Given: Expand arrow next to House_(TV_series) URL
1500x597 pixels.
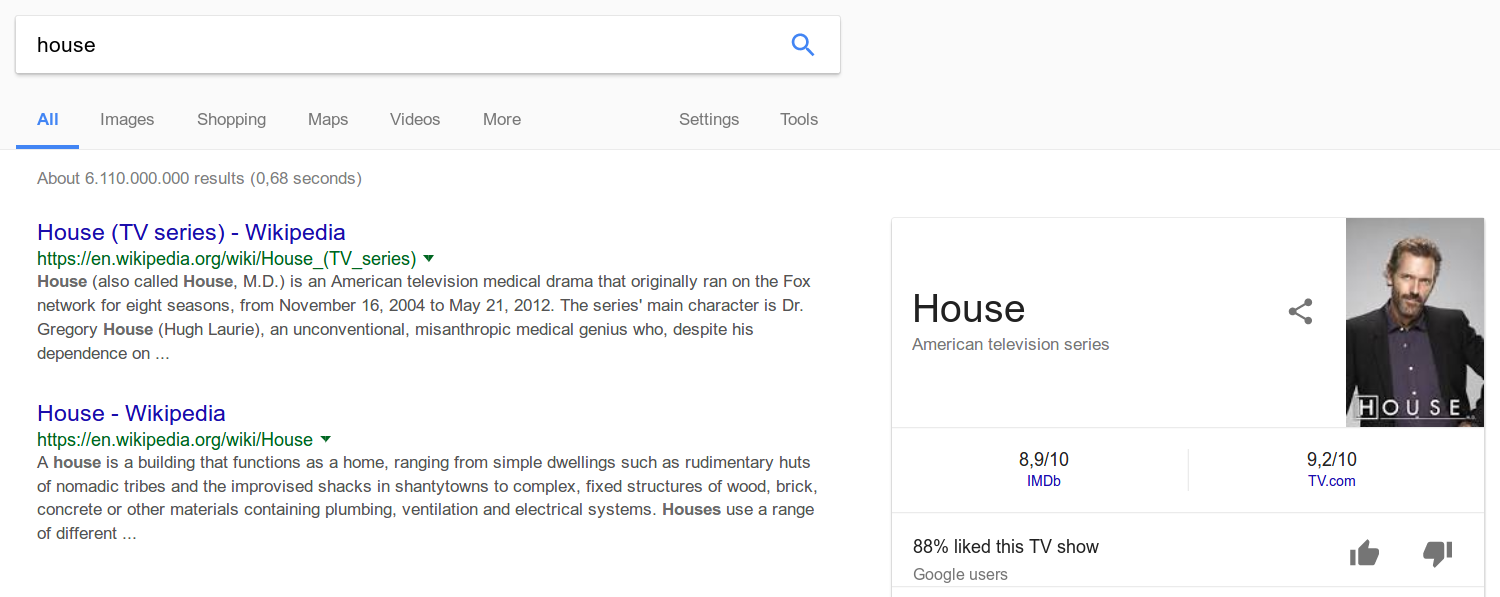Looking at the screenshot, I should [429, 258].
